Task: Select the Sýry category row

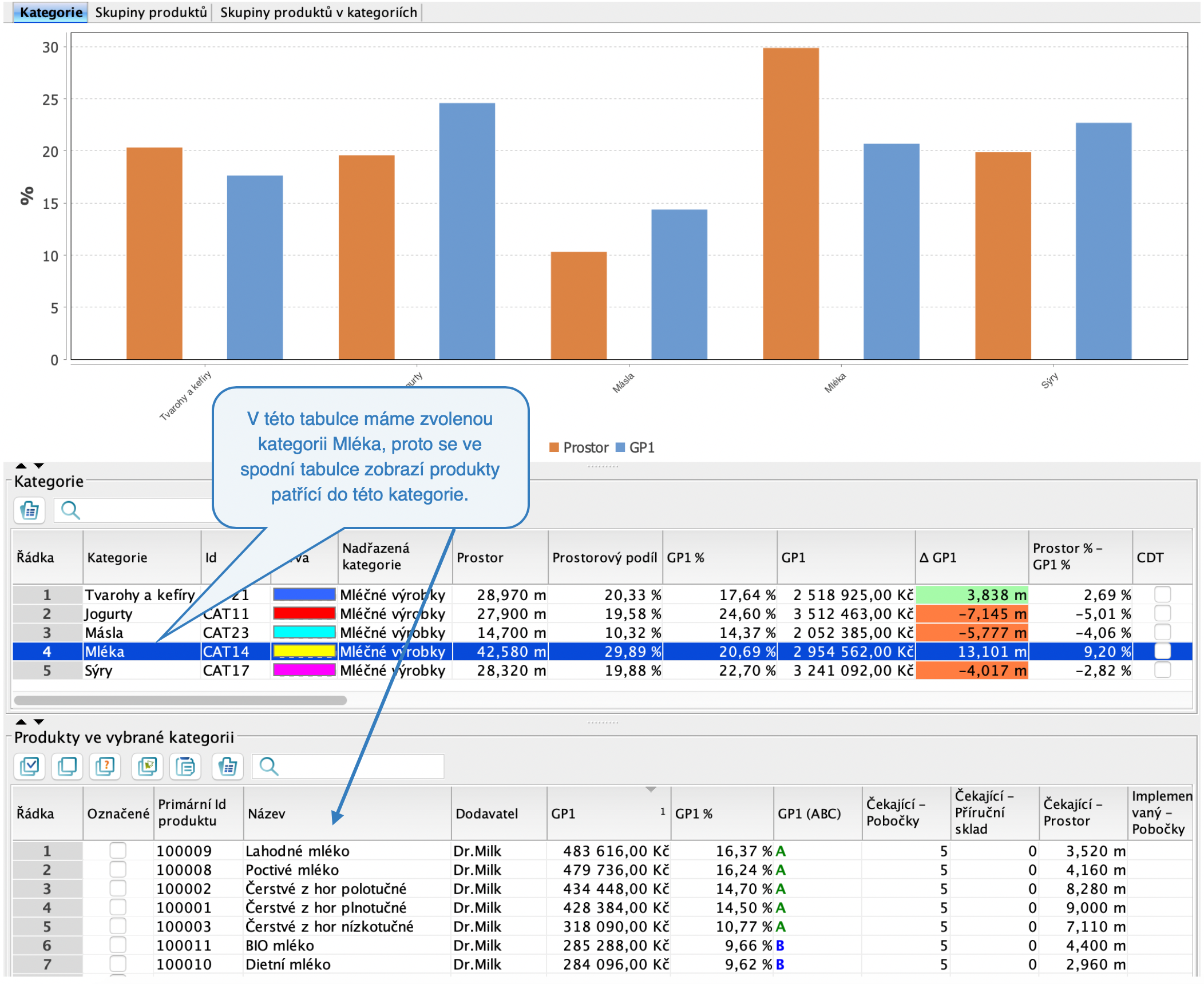Action: pos(602,670)
